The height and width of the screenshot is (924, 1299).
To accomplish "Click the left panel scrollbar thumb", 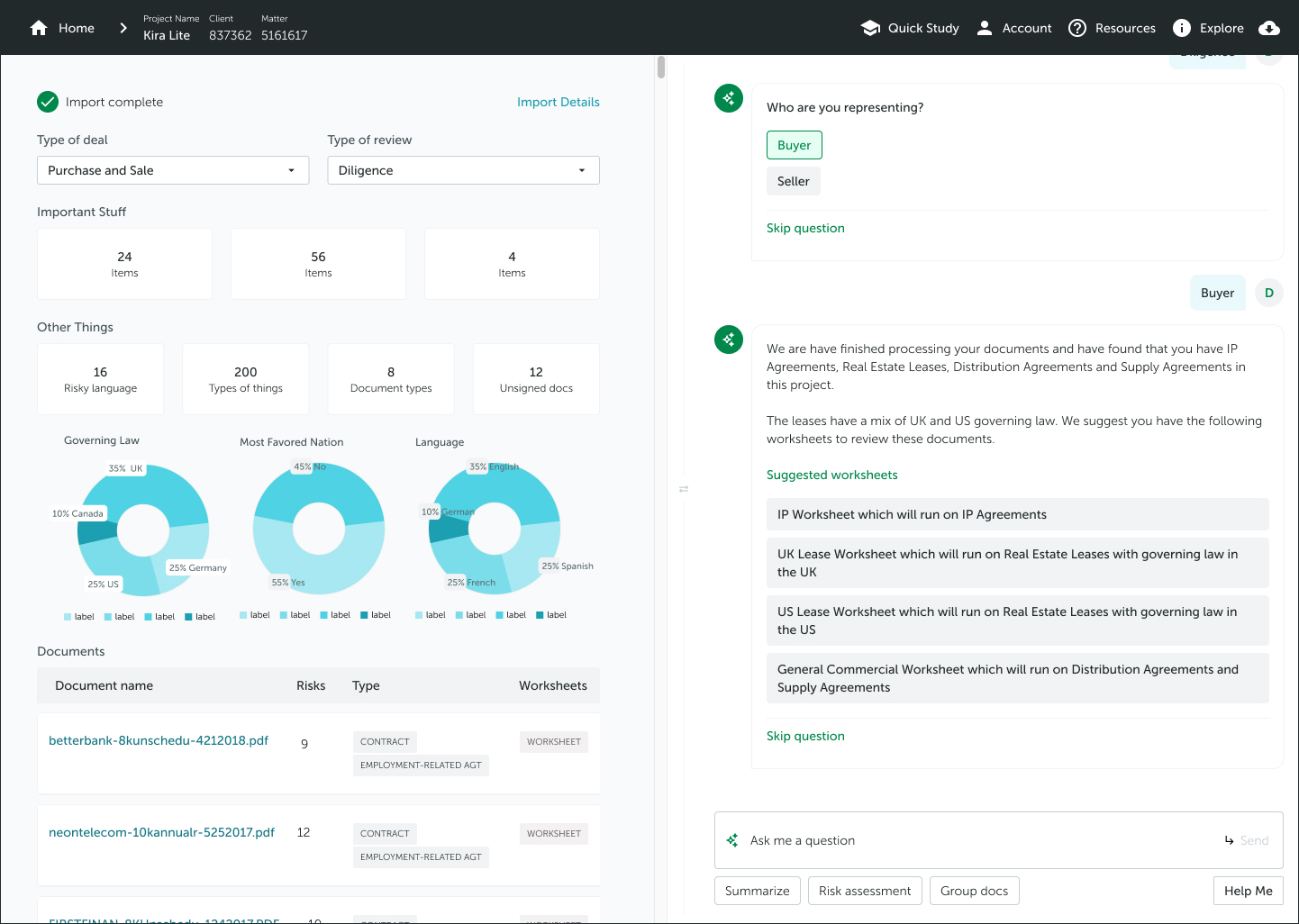I will [x=661, y=68].
